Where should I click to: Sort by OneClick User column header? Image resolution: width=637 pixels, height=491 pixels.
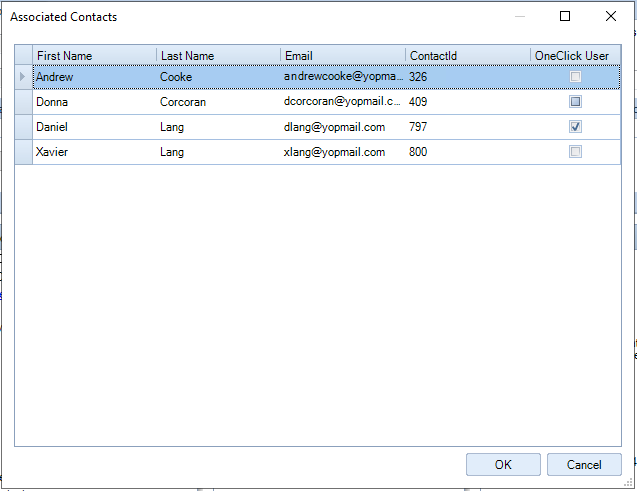tap(576, 55)
